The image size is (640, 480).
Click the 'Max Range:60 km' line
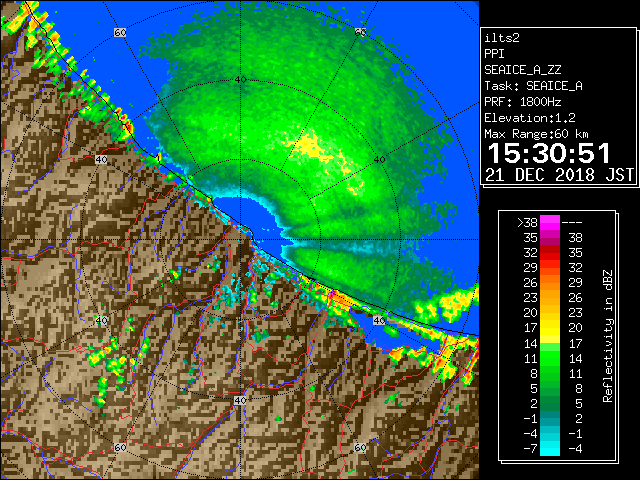click(x=536, y=134)
